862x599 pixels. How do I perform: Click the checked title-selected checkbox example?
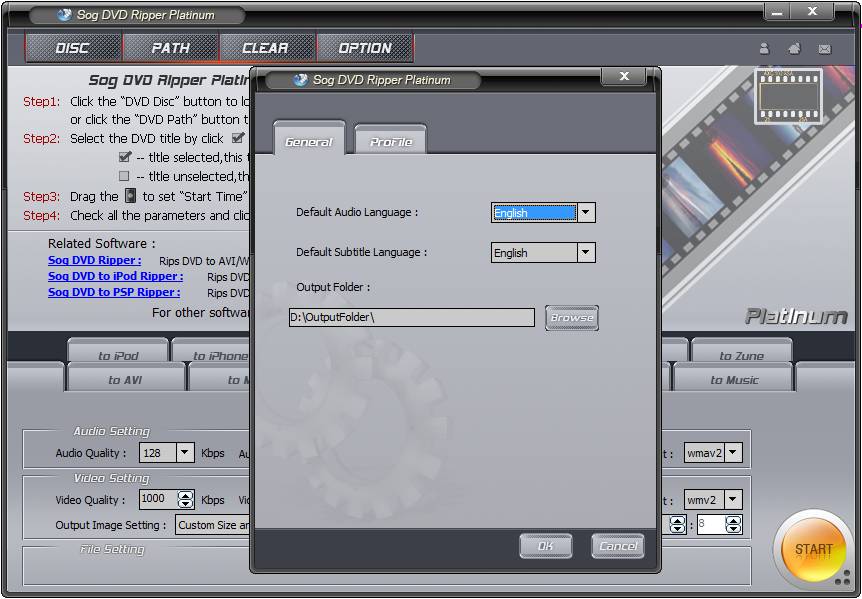[125, 157]
